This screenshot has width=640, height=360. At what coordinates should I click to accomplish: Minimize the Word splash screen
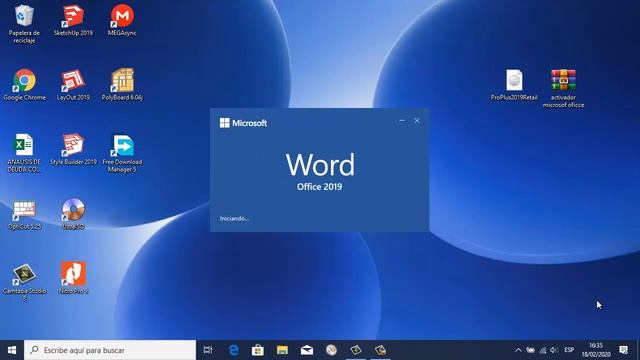coord(402,121)
